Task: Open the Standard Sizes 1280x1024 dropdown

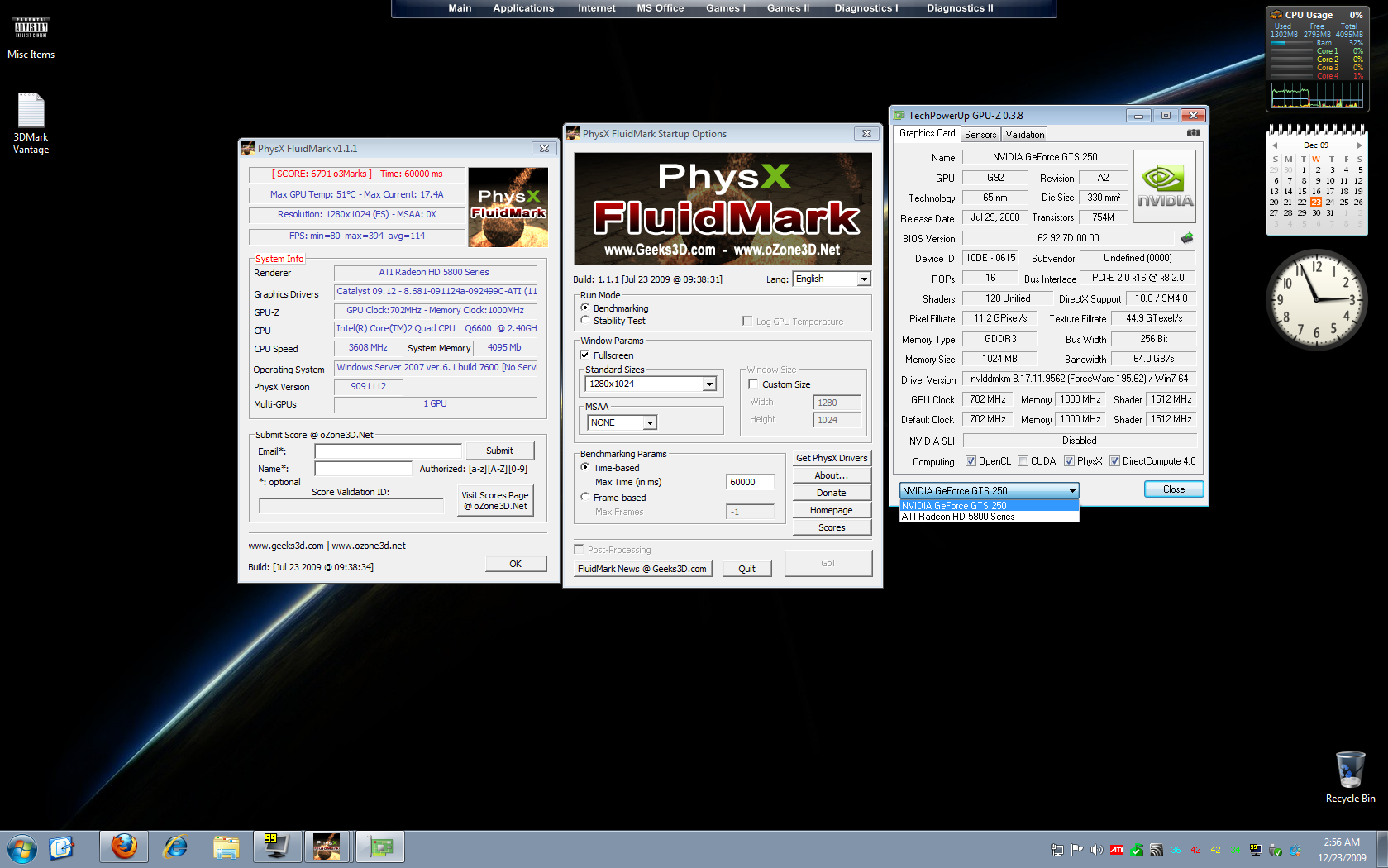Action: pyautogui.click(x=651, y=384)
